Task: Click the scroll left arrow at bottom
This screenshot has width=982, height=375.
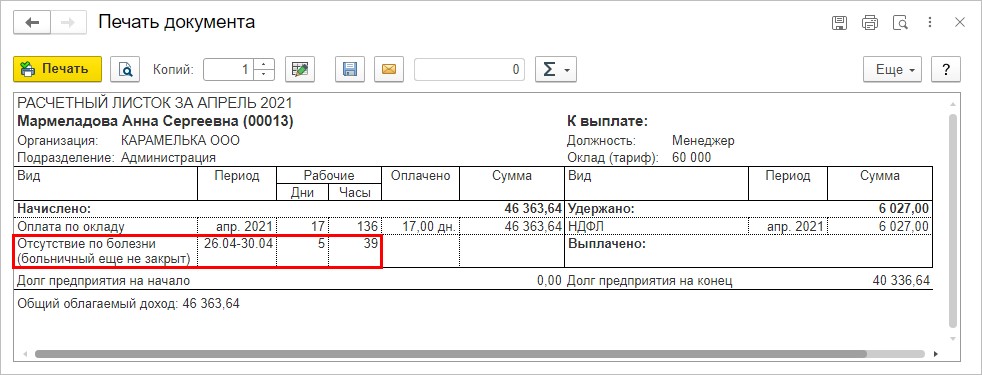Action: click(x=24, y=354)
